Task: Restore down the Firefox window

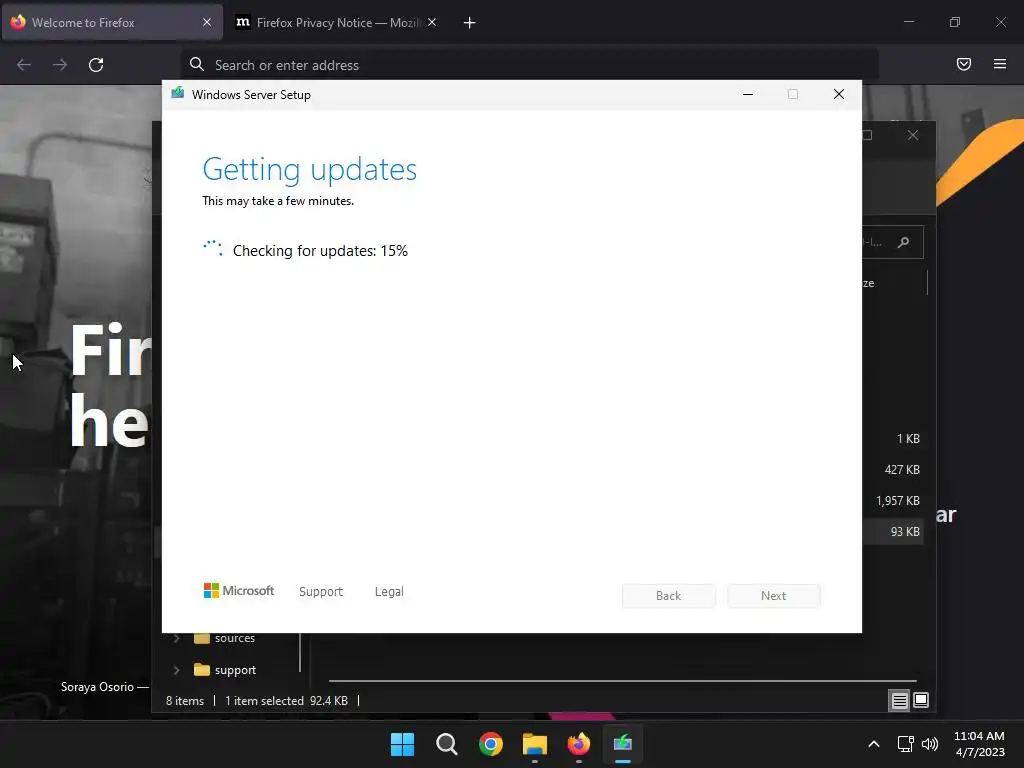Action: [x=955, y=22]
